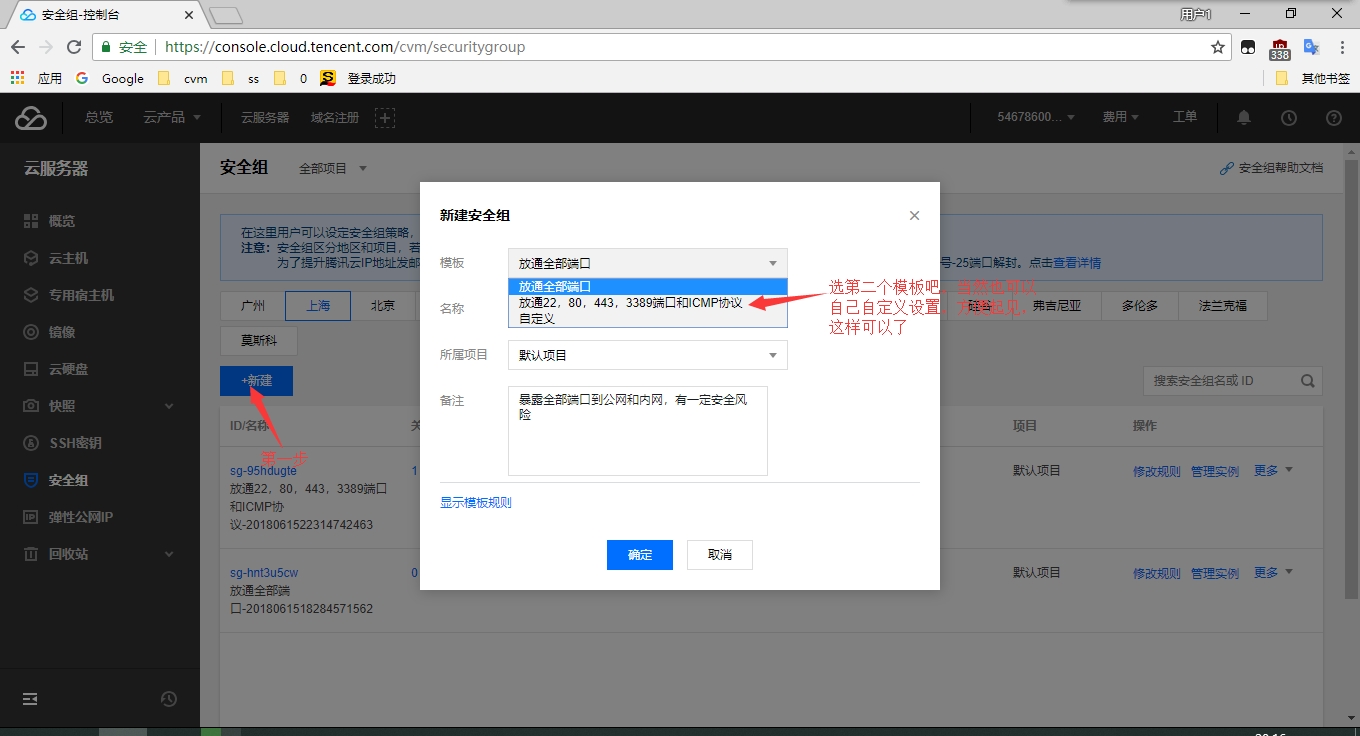Click the search magnifier icon
This screenshot has width=1360, height=736.
(1307, 381)
